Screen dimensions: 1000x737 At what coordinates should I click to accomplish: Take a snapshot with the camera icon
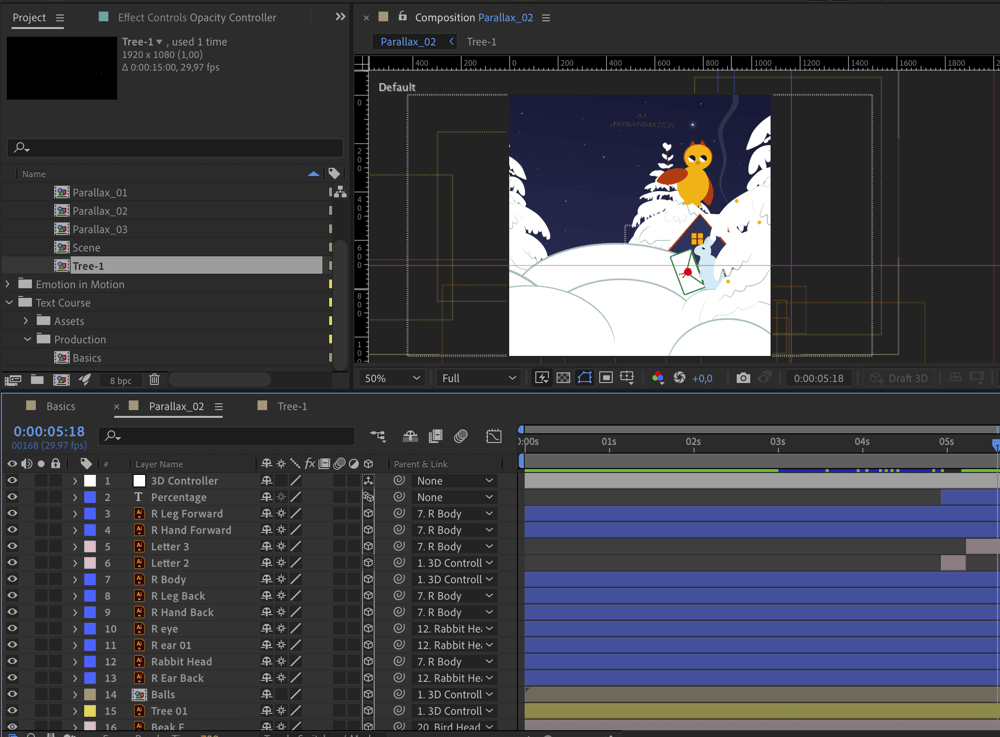tap(743, 378)
